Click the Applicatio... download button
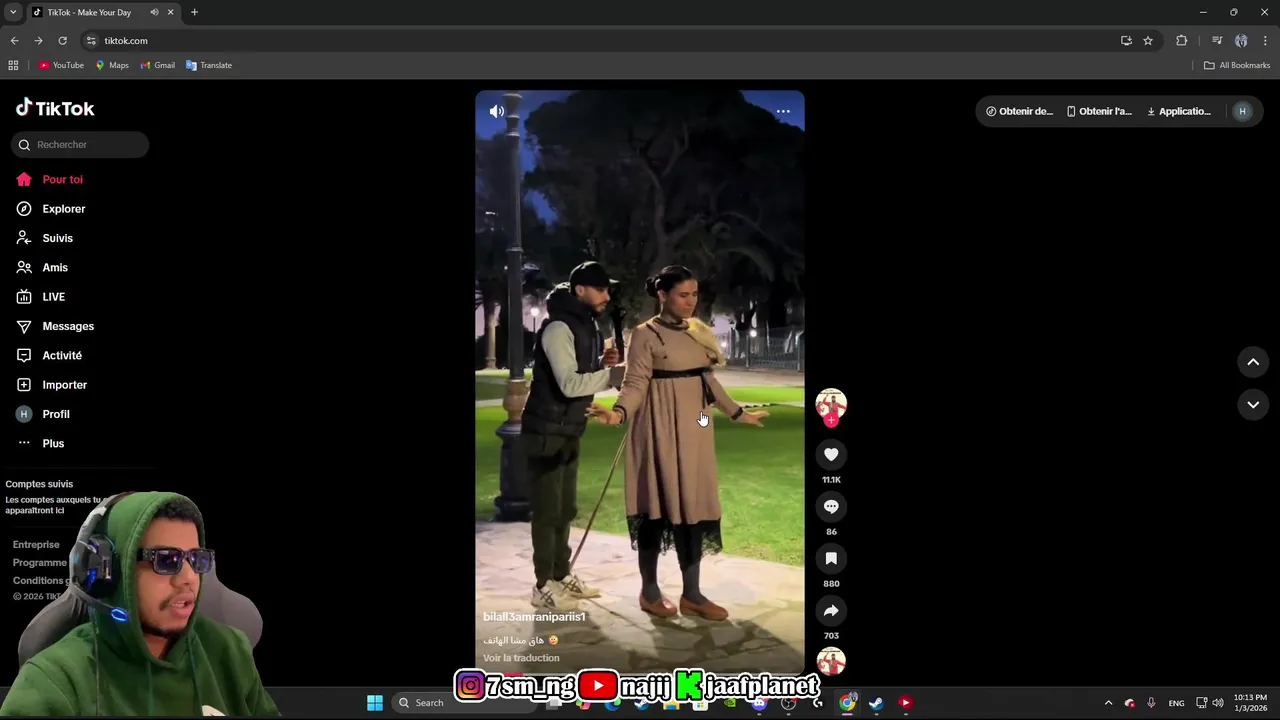Image resolution: width=1280 pixels, height=720 pixels. coord(1179,111)
